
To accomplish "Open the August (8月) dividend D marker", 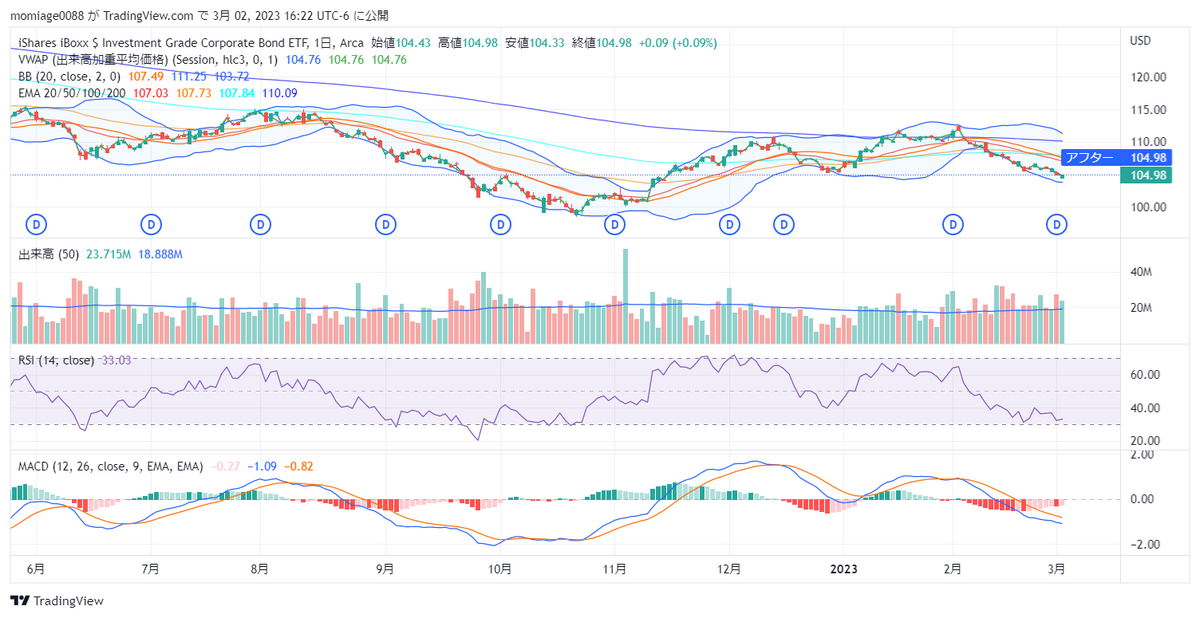I will click(260, 224).
